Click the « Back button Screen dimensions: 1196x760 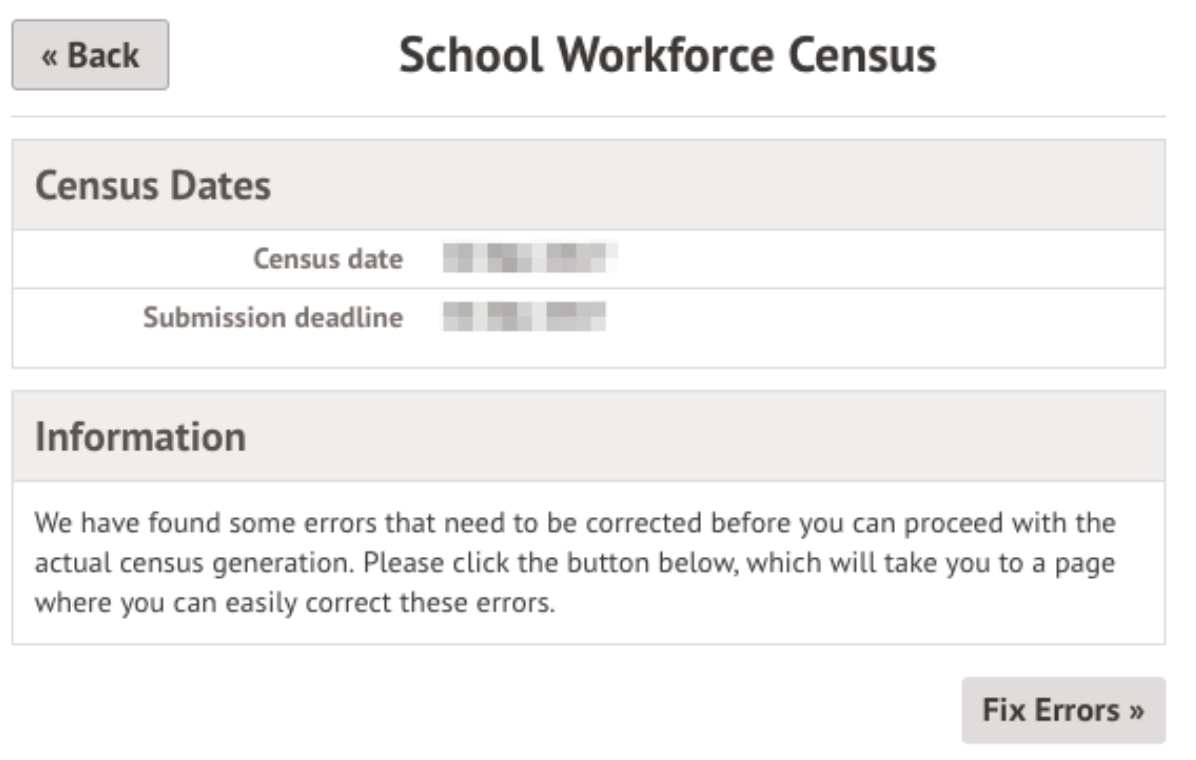pos(90,55)
